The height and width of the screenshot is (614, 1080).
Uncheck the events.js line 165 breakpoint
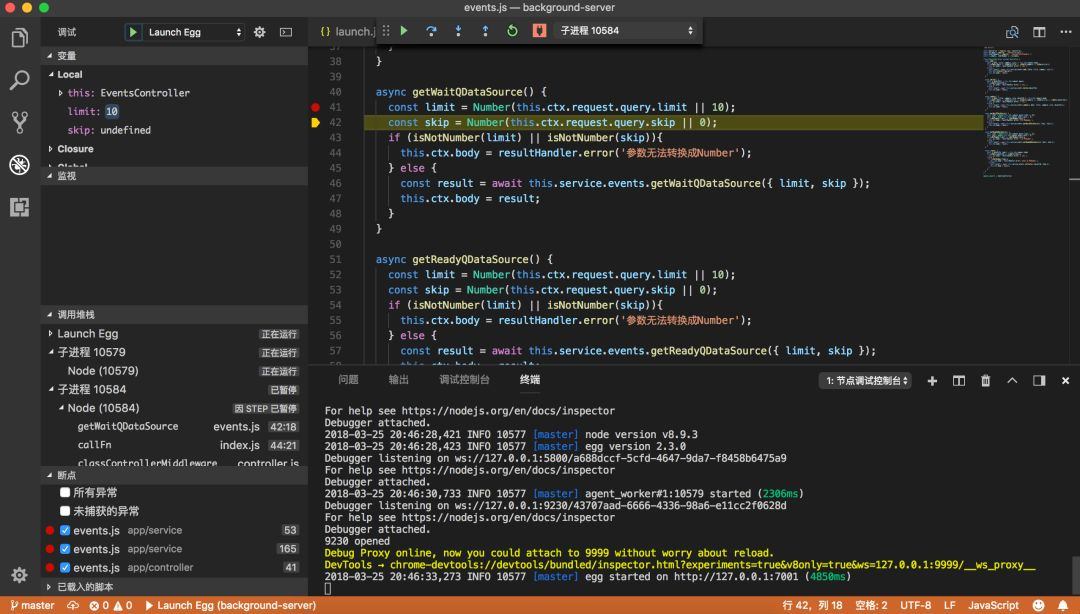pos(65,549)
